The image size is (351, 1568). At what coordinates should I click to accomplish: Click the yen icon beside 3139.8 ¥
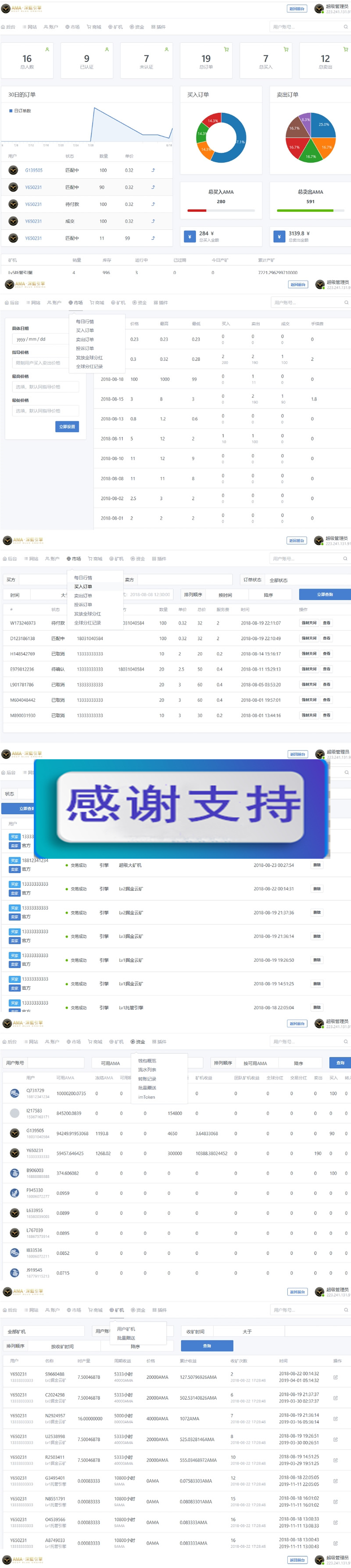(x=279, y=236)
